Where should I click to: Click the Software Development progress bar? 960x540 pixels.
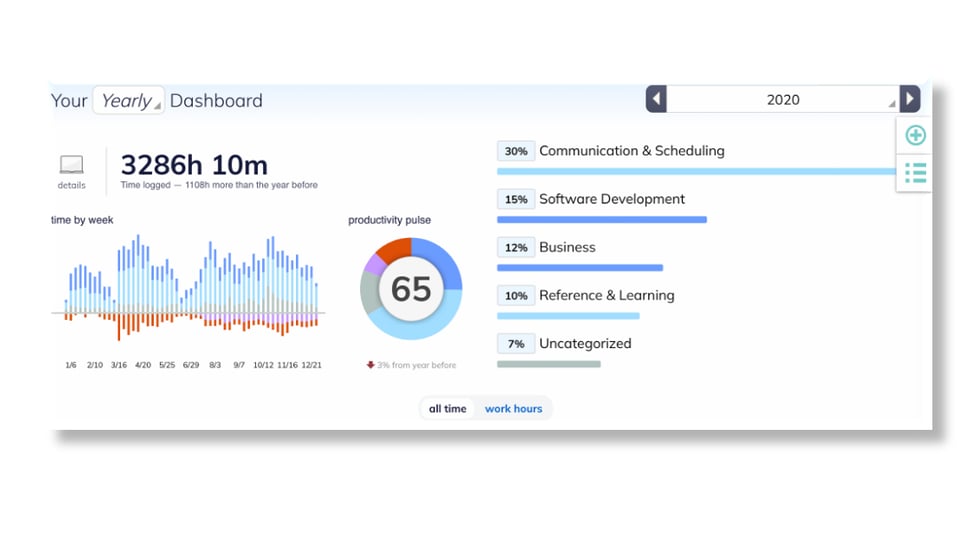(x=601, y=220)
